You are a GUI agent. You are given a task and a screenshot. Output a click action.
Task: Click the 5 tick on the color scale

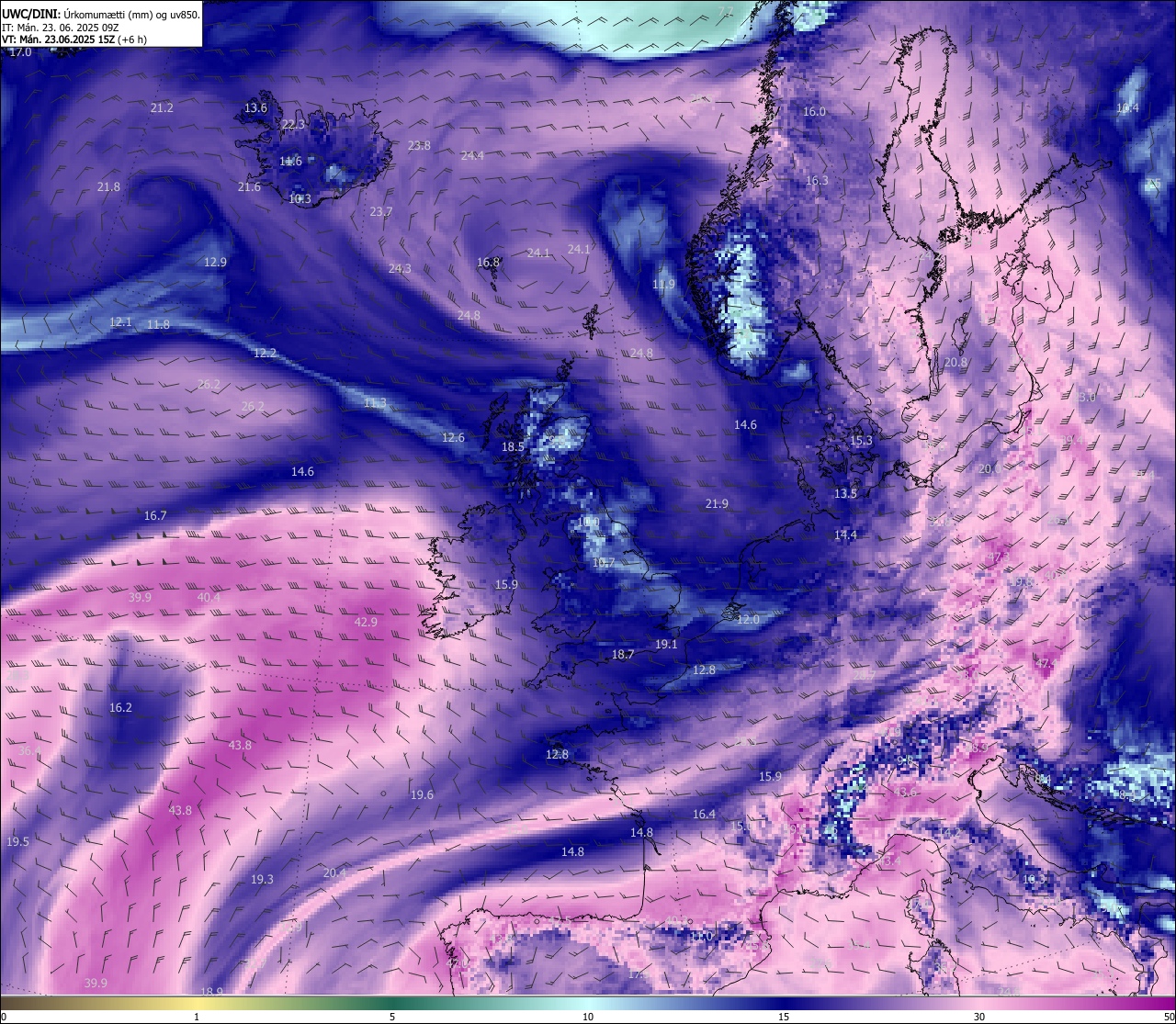point(392,1016)
